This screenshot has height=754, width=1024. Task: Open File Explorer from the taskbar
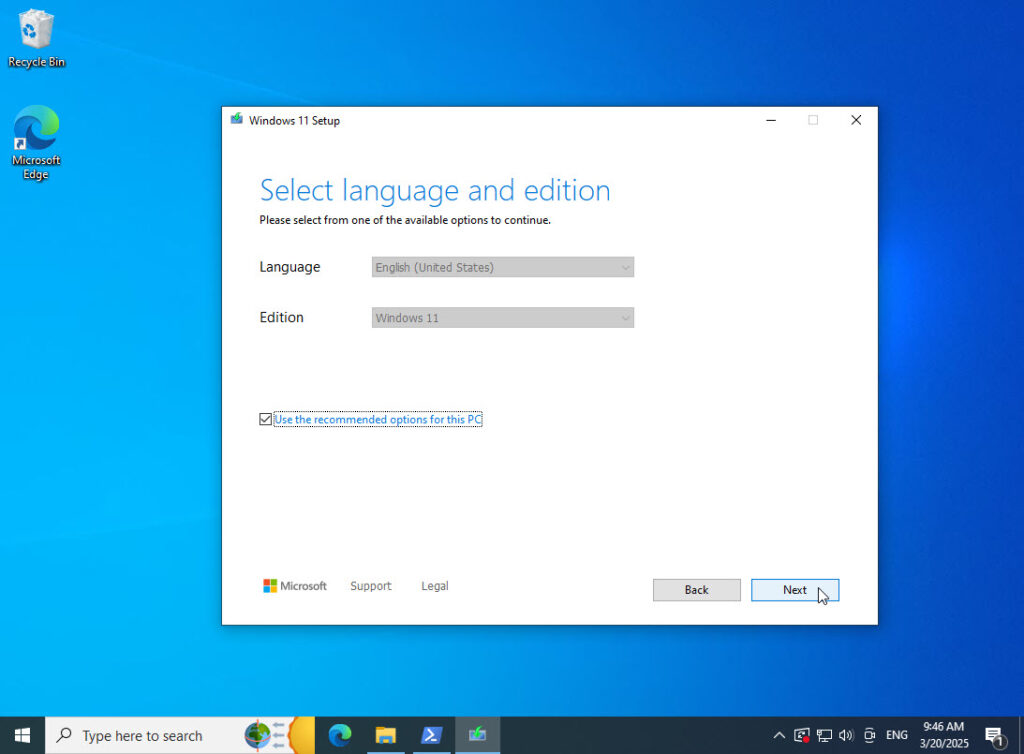pyautogui.click(x=385, y=735)
